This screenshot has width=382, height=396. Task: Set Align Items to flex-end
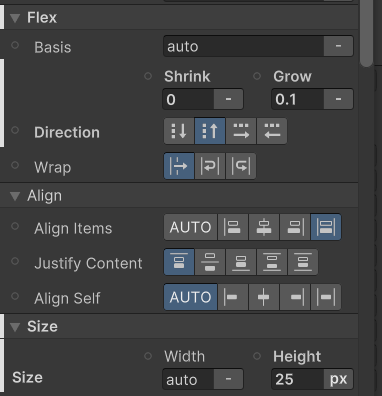(295, 227)
